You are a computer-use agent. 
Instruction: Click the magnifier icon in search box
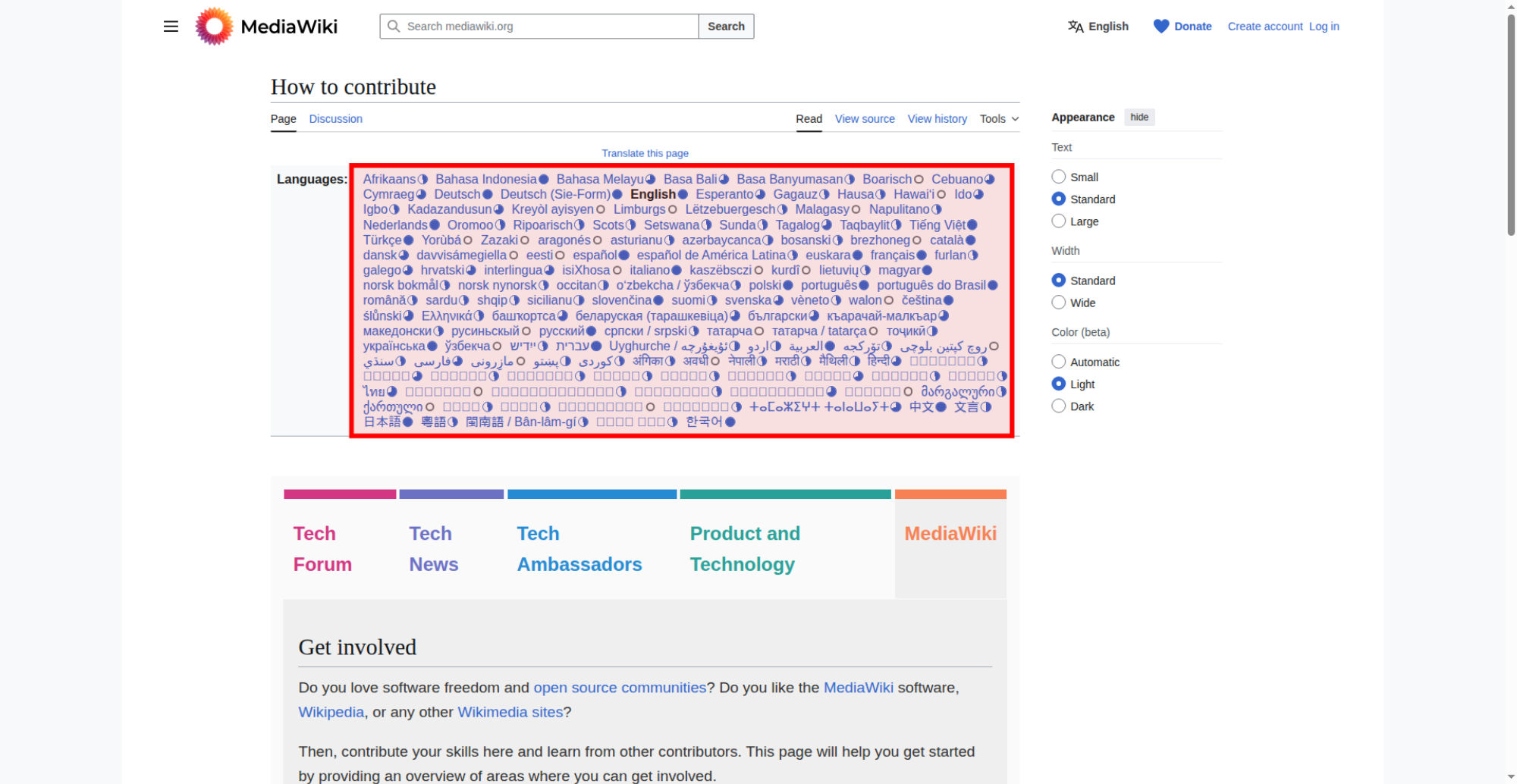point(394,27)
